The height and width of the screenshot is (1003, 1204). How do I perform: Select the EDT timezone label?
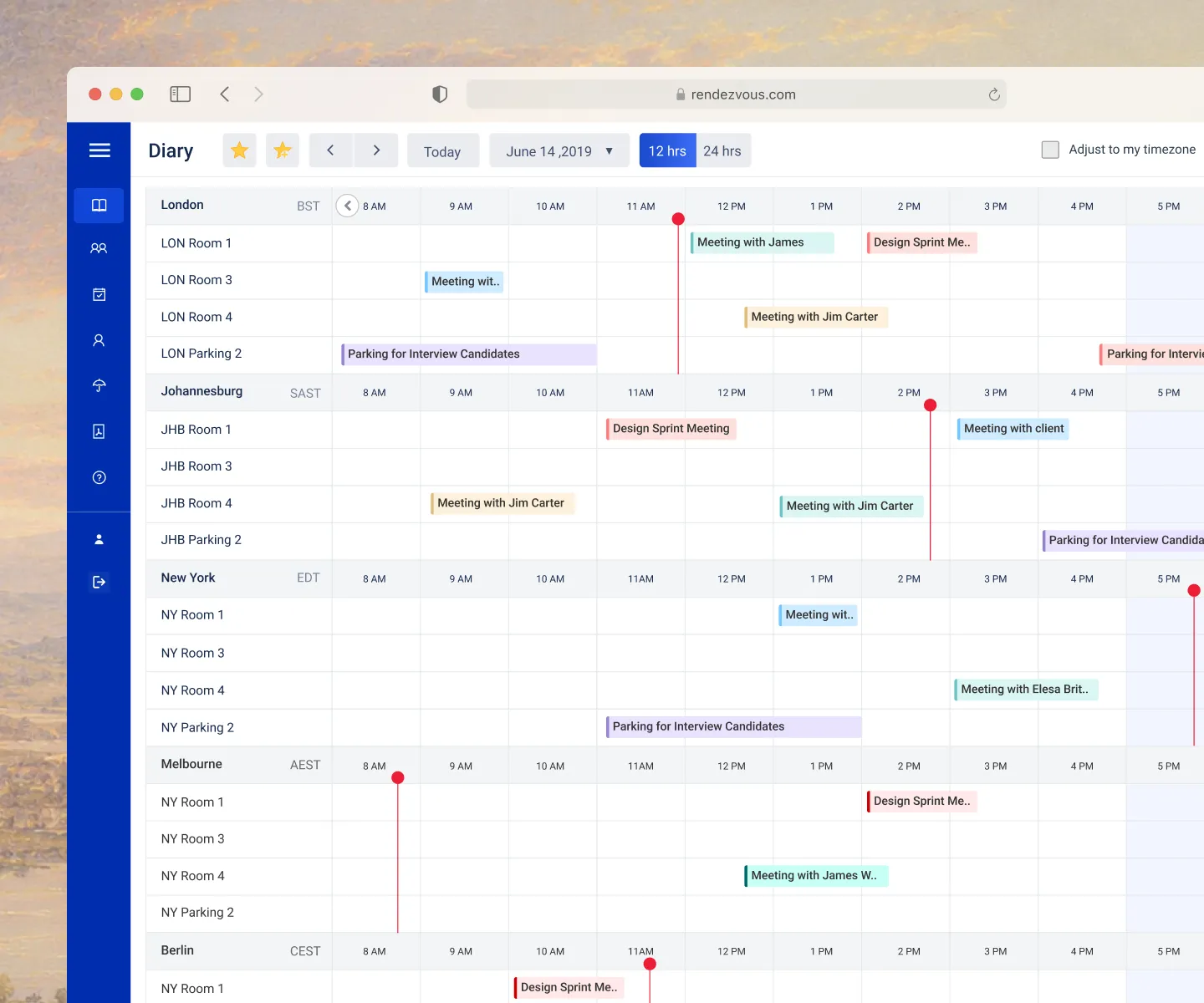[x=309, y=578]
